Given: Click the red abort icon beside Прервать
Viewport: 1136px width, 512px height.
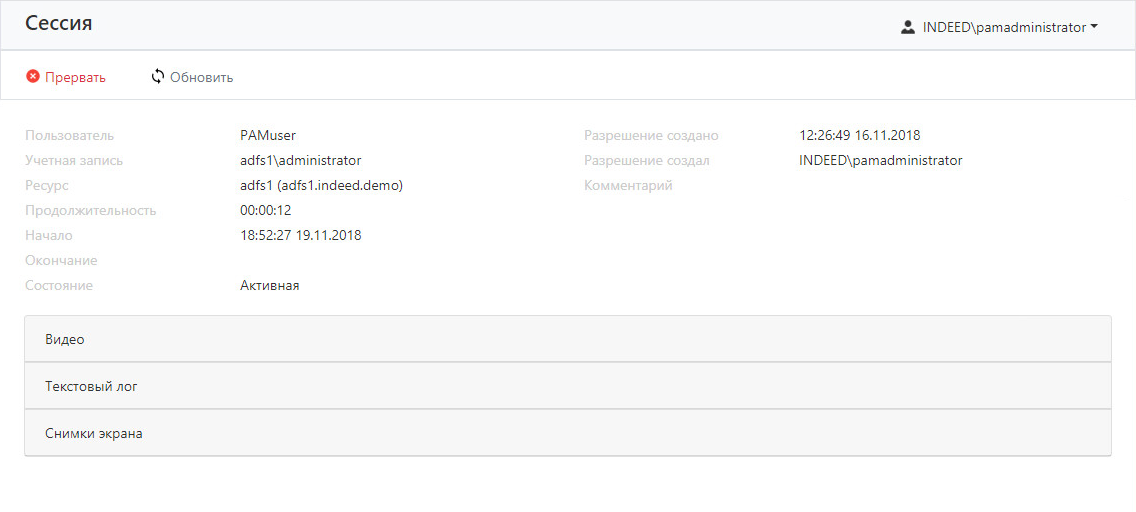Looking at the screenshot, I should pyautogui.click(x=33, y=77).
